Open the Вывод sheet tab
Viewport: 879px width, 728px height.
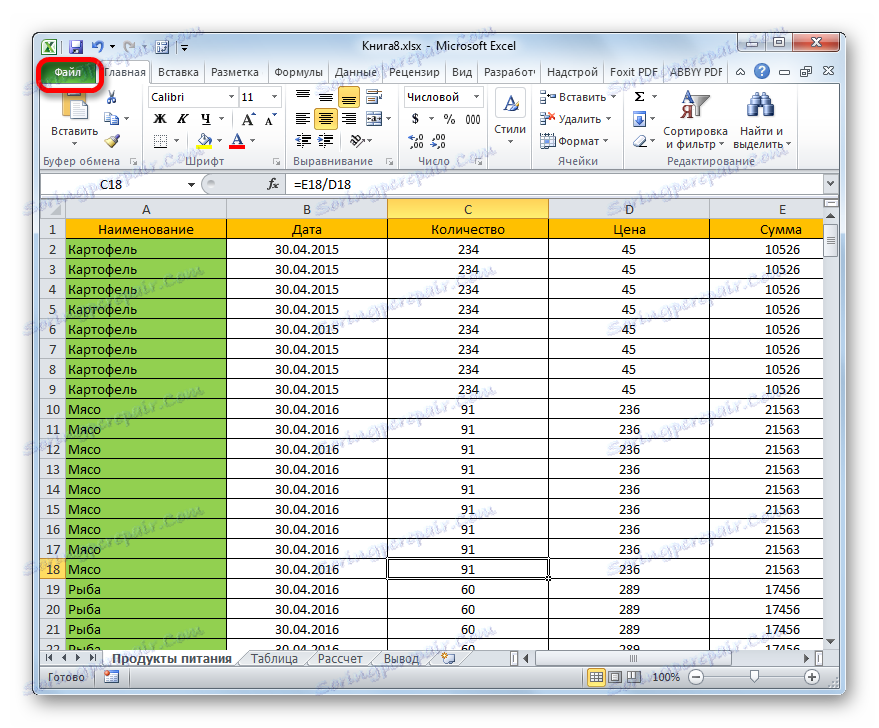[401, 659]
